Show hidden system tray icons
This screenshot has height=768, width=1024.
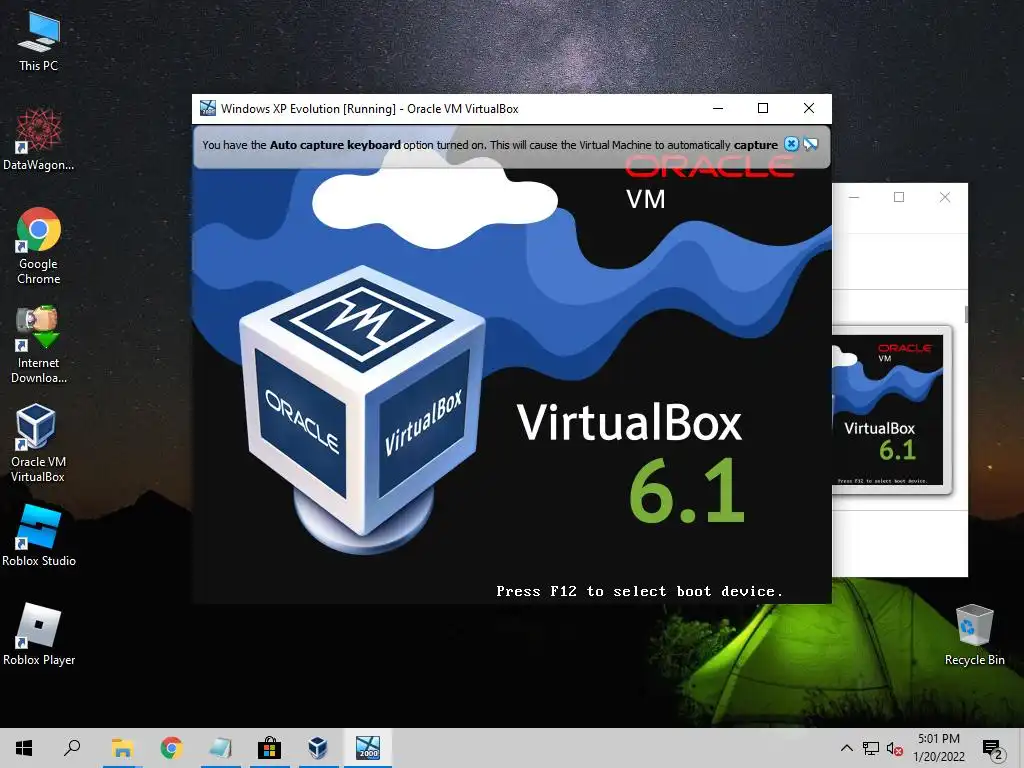[x=846, y=748]
